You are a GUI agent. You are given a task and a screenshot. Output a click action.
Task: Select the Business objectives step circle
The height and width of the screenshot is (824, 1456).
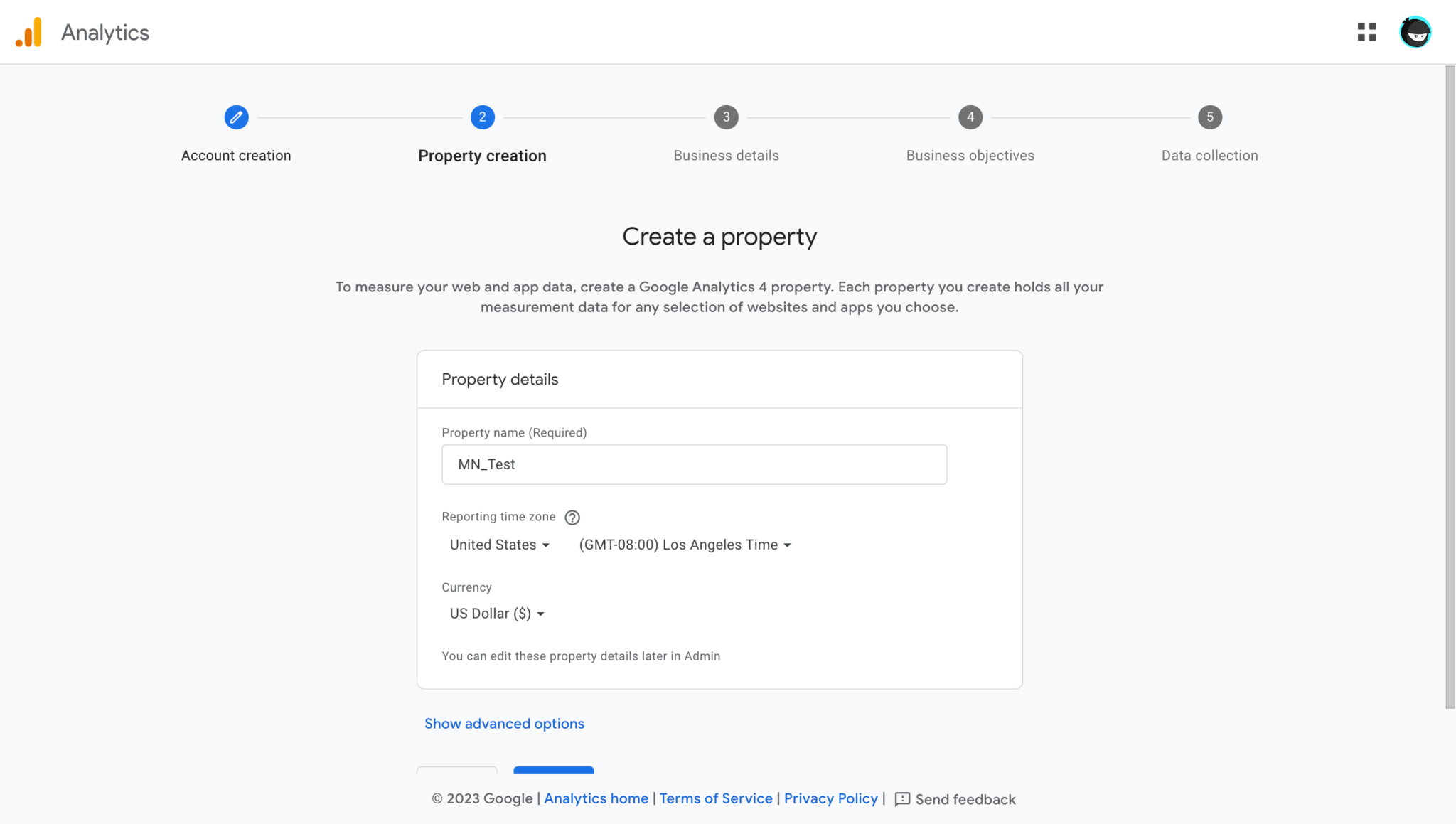point(970,117)
